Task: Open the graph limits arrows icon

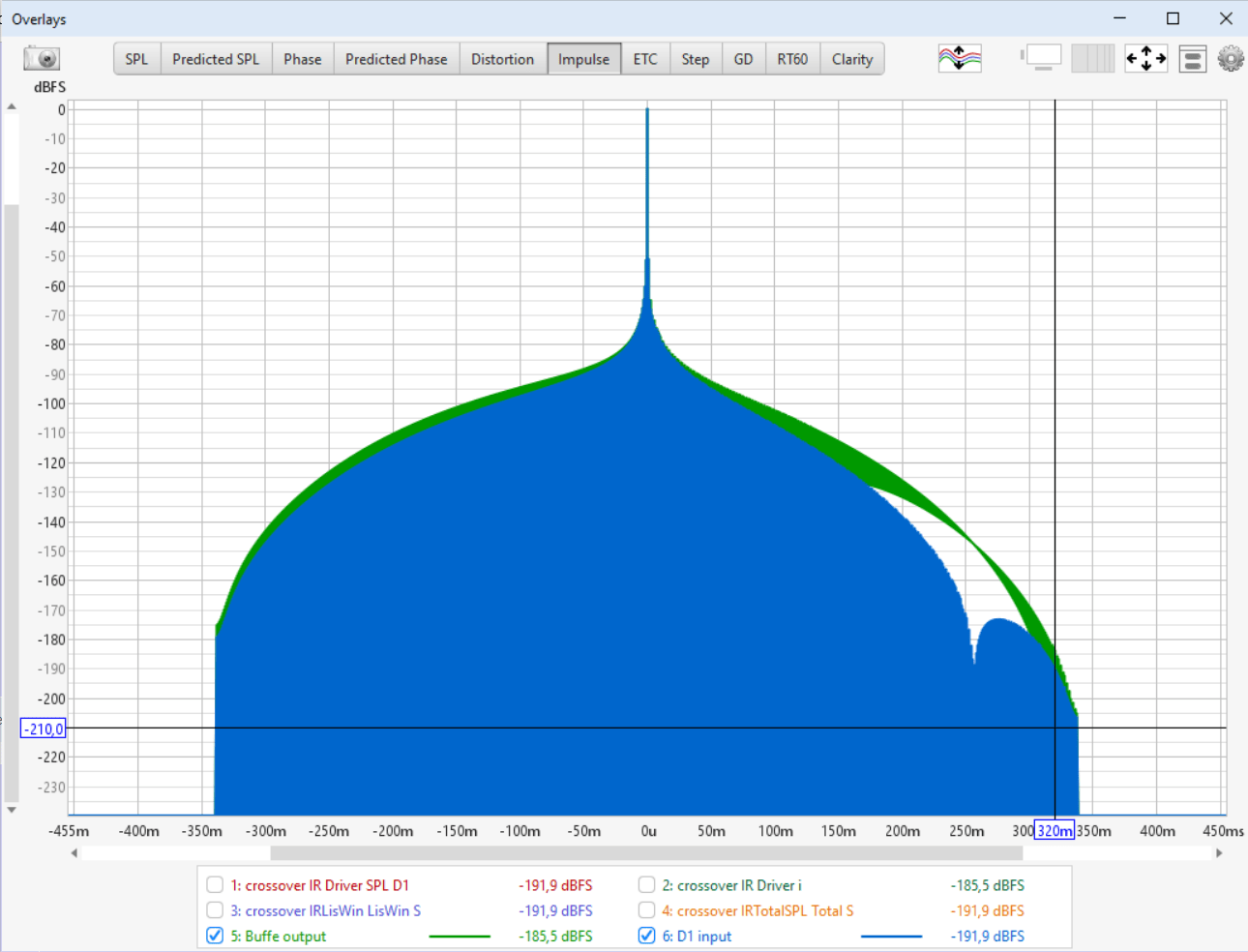Action: [1146, 58]
